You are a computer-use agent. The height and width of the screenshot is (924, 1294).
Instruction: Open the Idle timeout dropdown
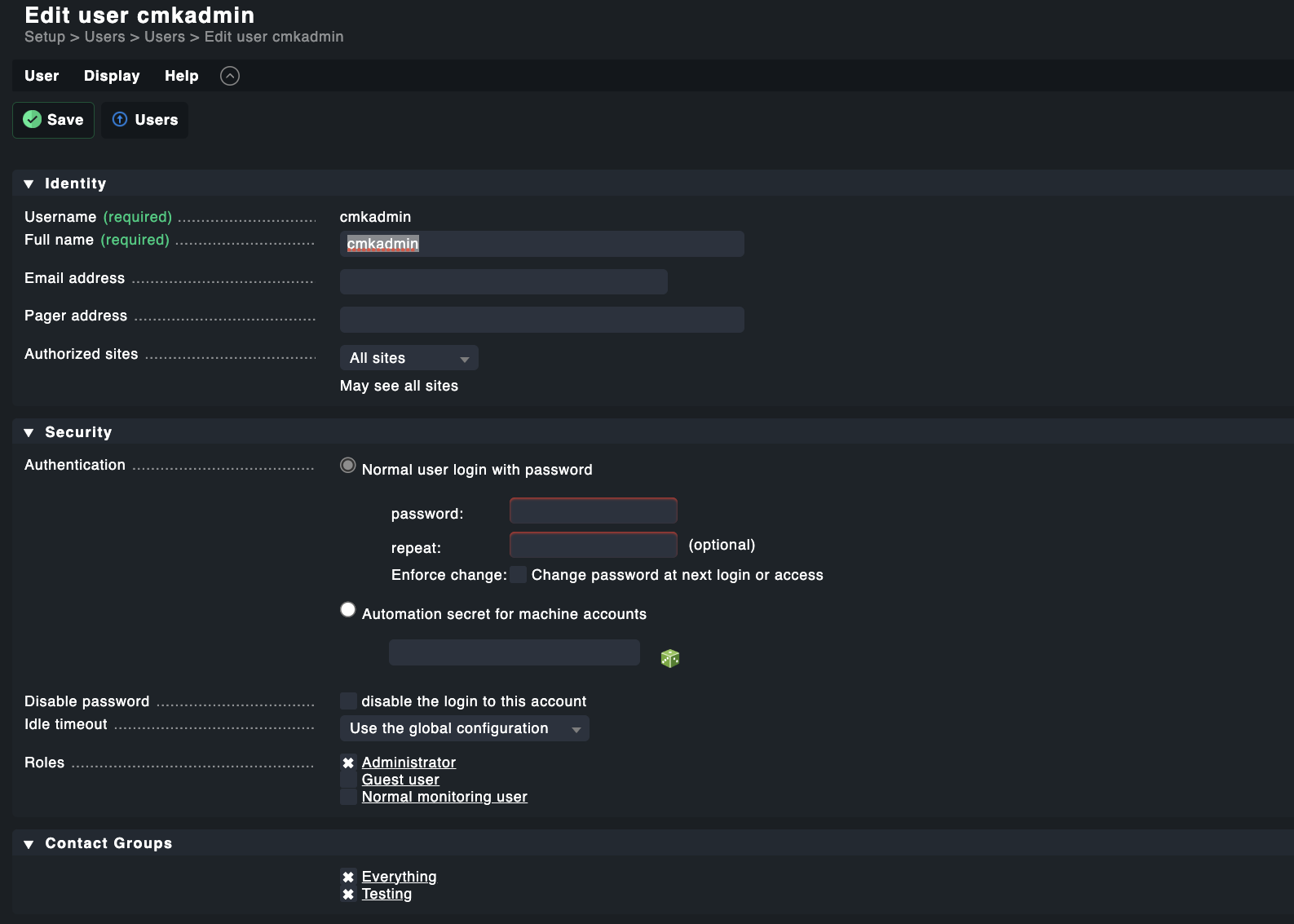pos(464,728)
